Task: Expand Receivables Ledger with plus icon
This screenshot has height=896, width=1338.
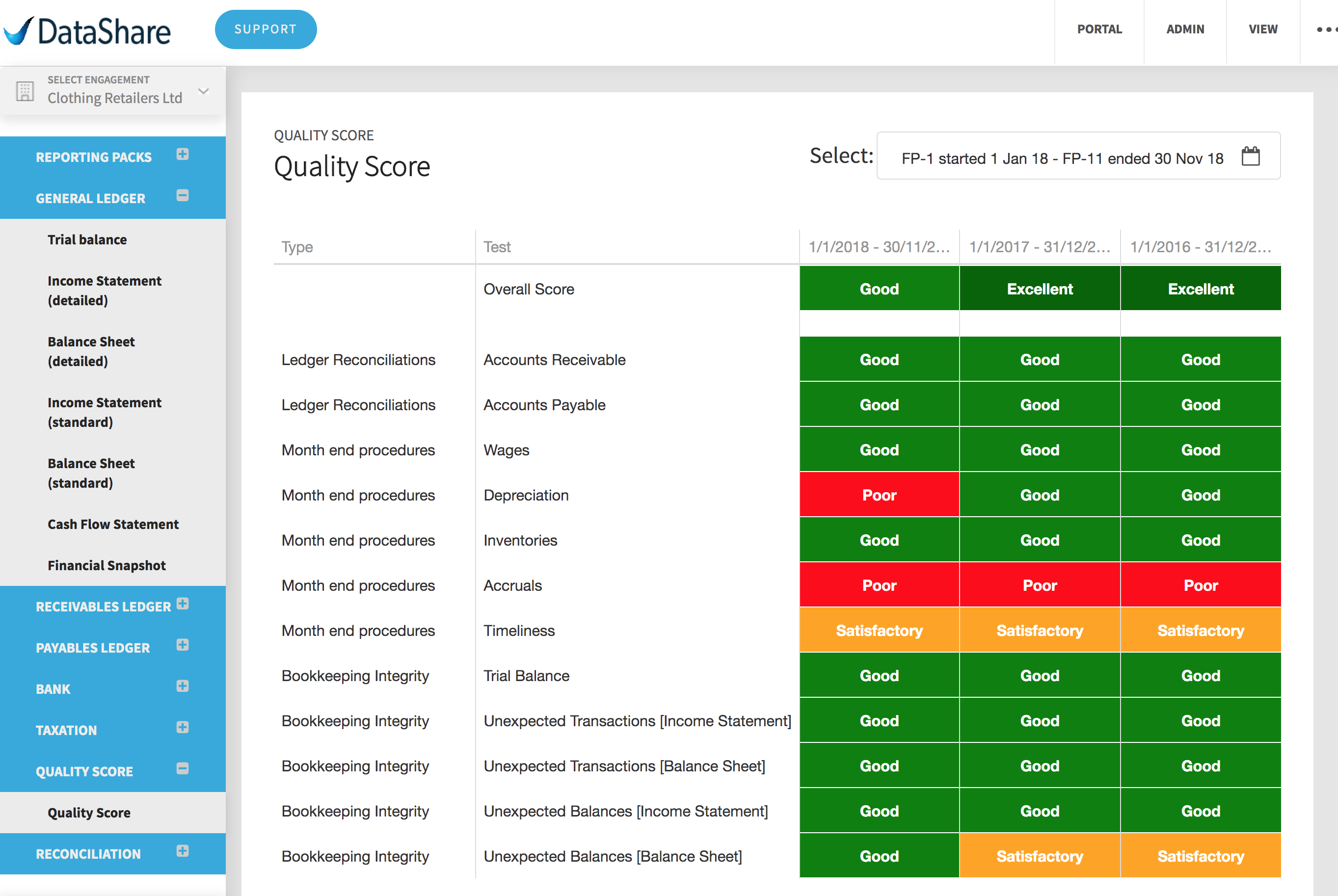Action: 182,604
